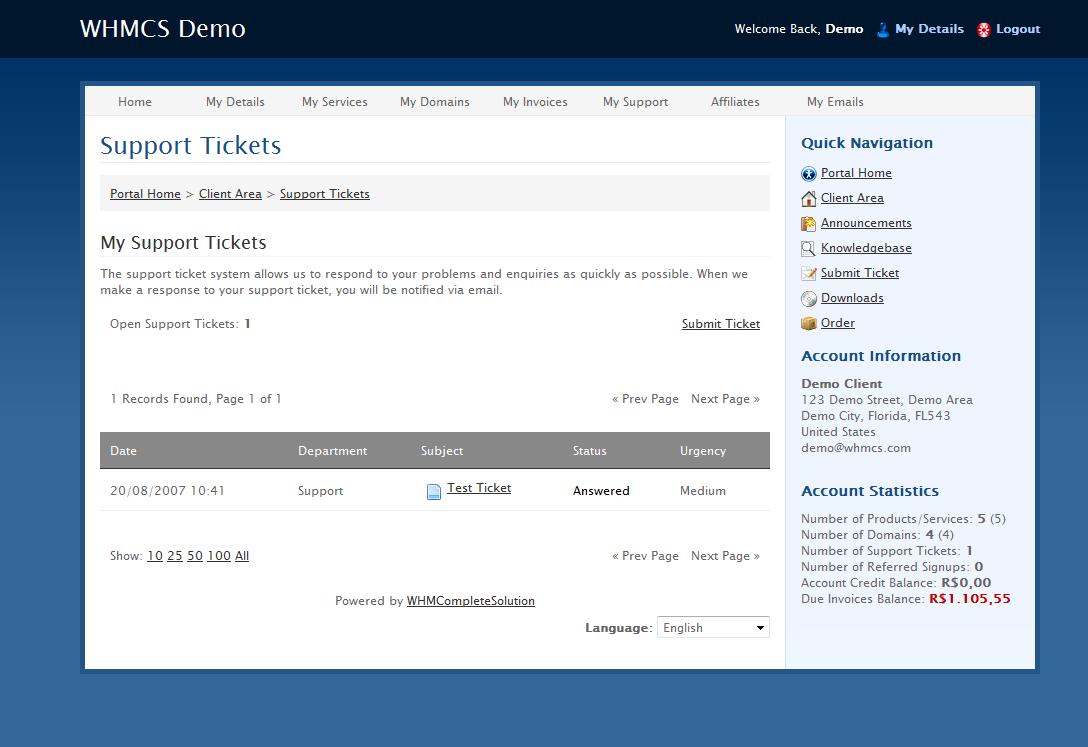
Task: Click the Knowledgebase magnifier icon
Action: pyautogui.click(x=809, y=249)
